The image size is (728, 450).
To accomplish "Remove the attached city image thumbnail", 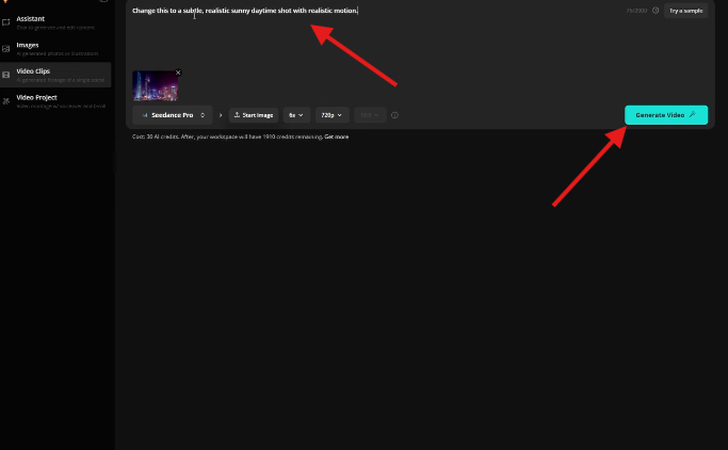I will [178, 72].
